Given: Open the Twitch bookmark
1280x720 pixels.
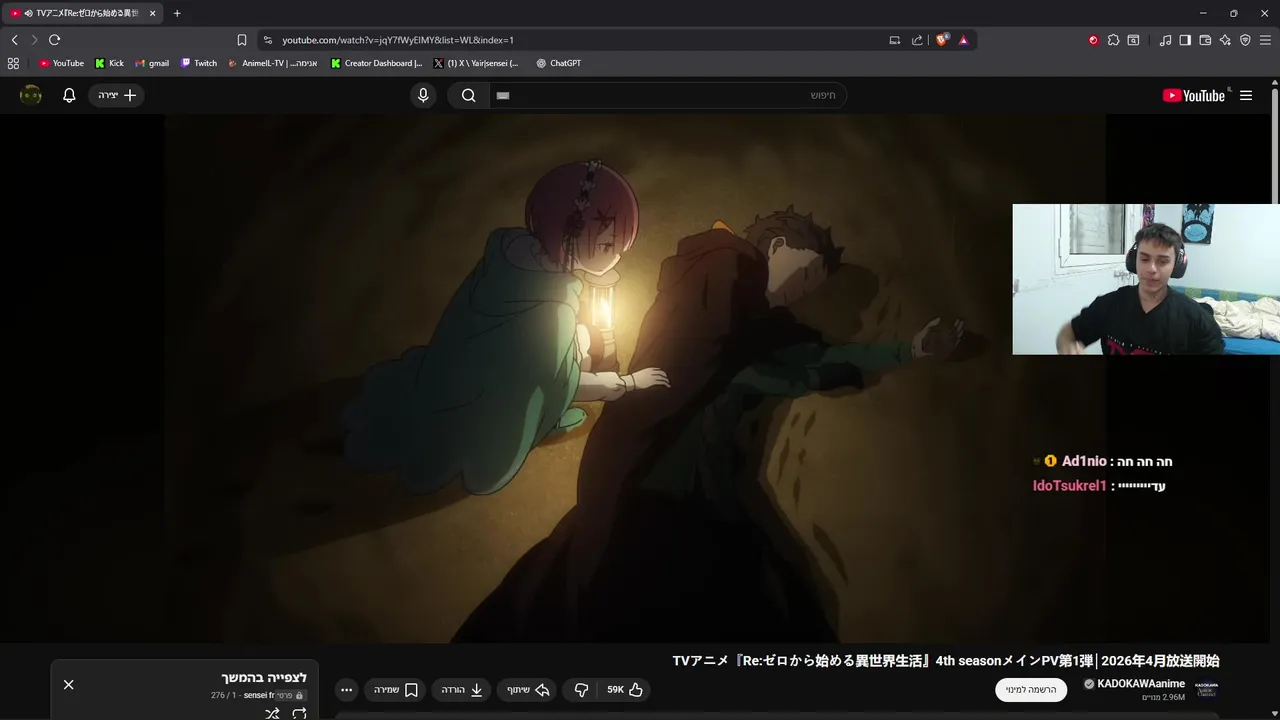Looking at the screenshot, I should (199, 63).
